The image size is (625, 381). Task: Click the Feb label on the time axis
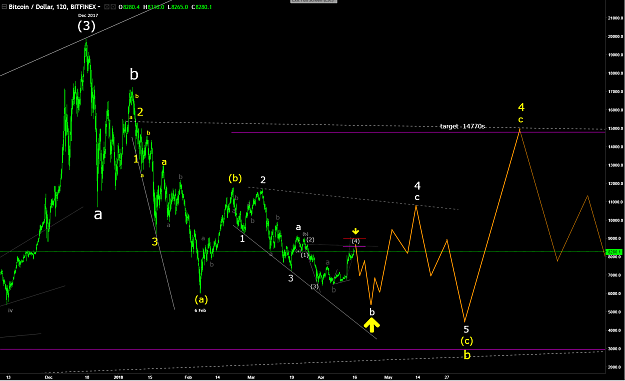click(x=189, y=377)
